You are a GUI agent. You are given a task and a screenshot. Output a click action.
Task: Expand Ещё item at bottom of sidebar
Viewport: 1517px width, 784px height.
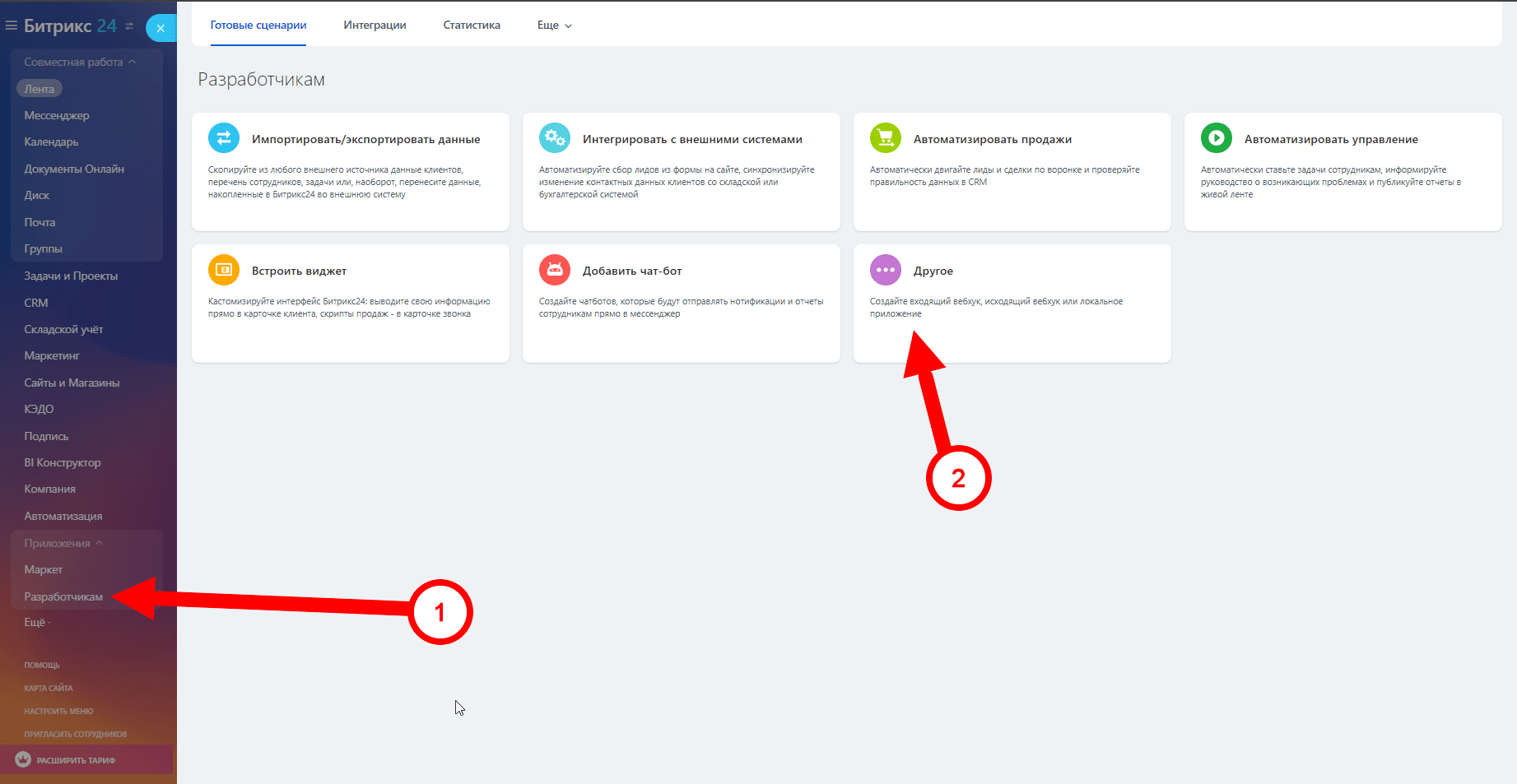[x=37, y=622]
